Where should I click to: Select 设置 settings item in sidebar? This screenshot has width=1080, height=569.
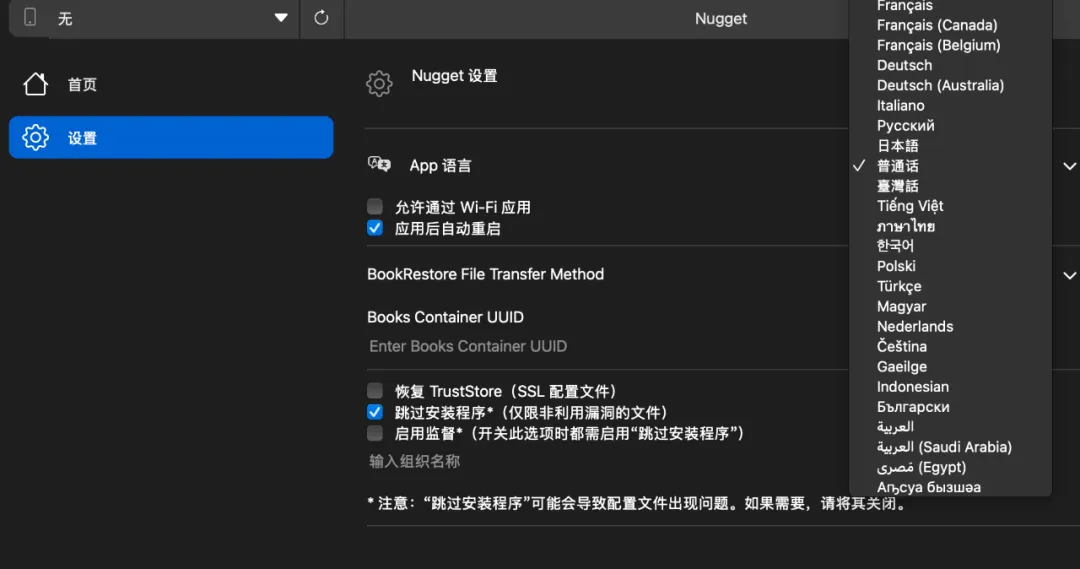click(x=171, y=137)
